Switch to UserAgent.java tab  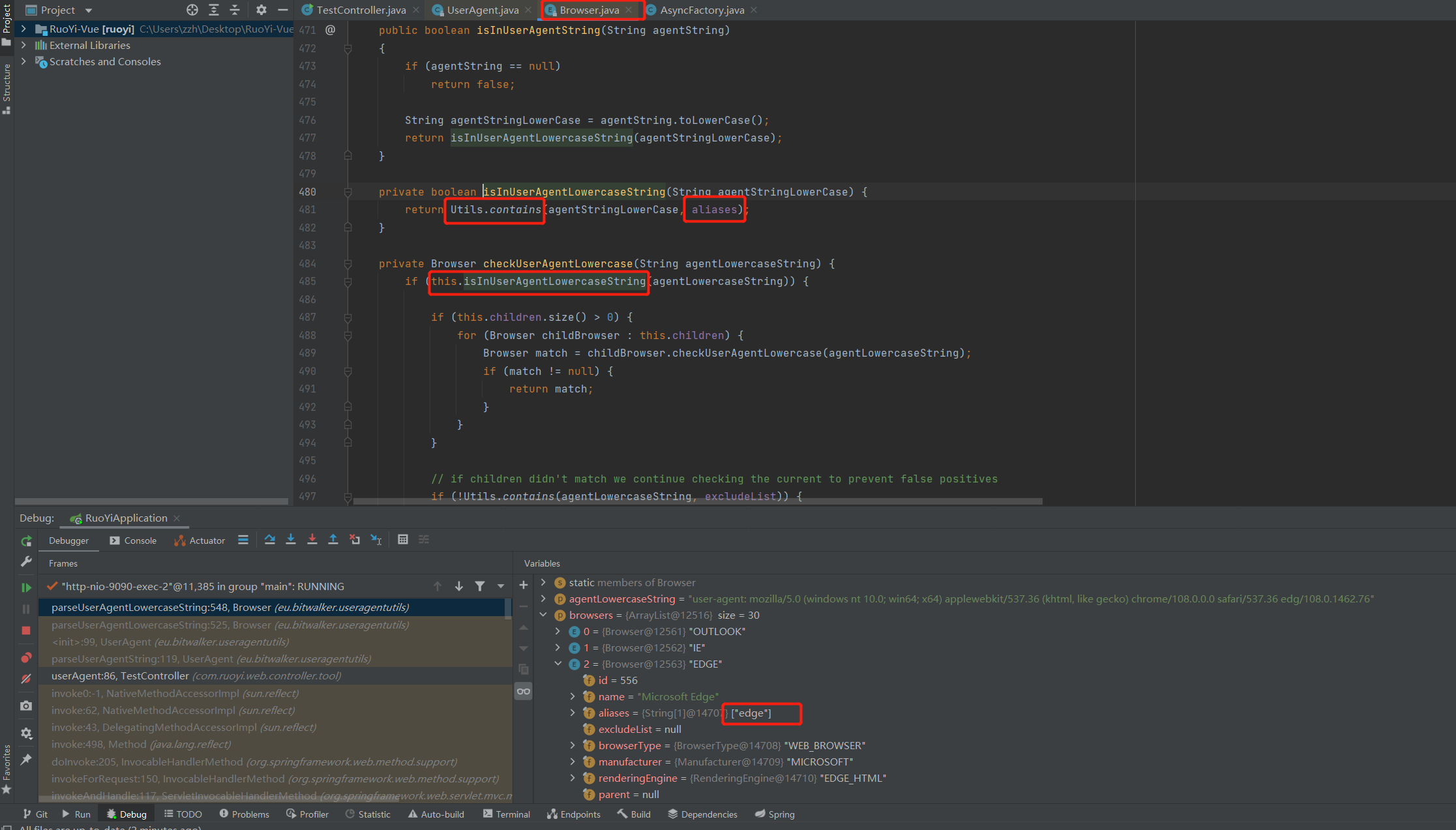click(483, 10)
